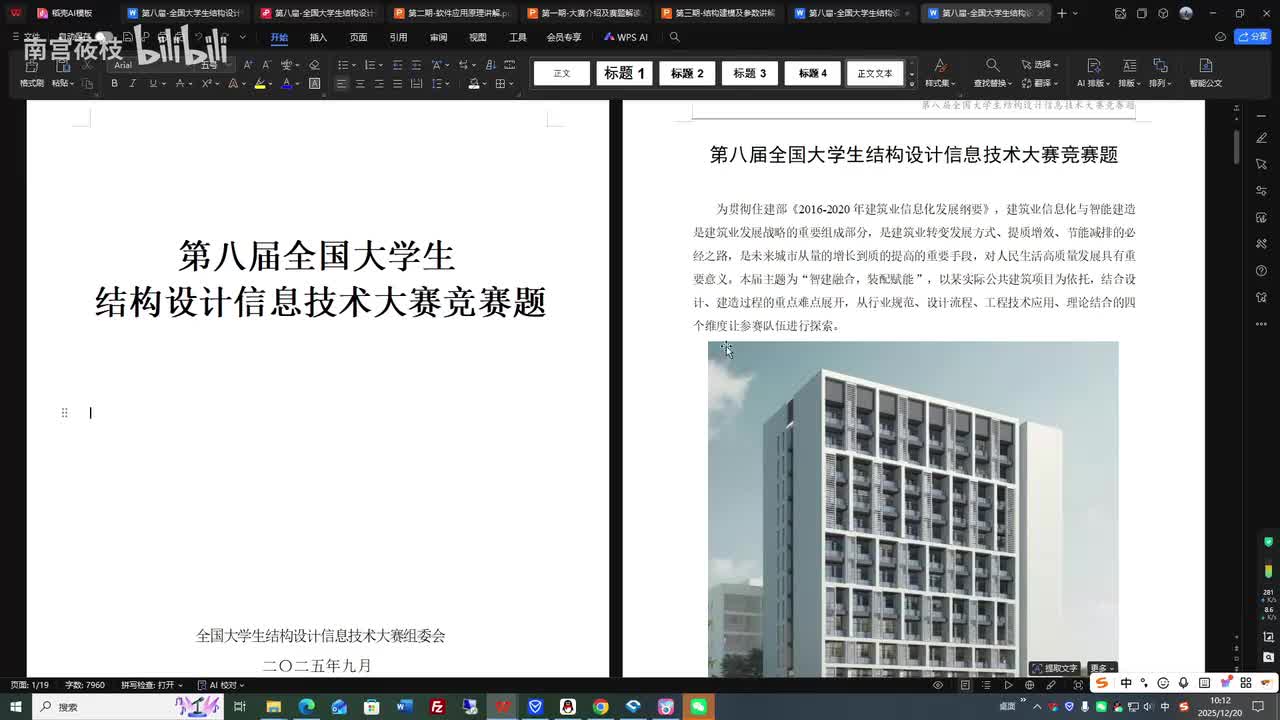Click the clear formatting eraser icon

314,64
